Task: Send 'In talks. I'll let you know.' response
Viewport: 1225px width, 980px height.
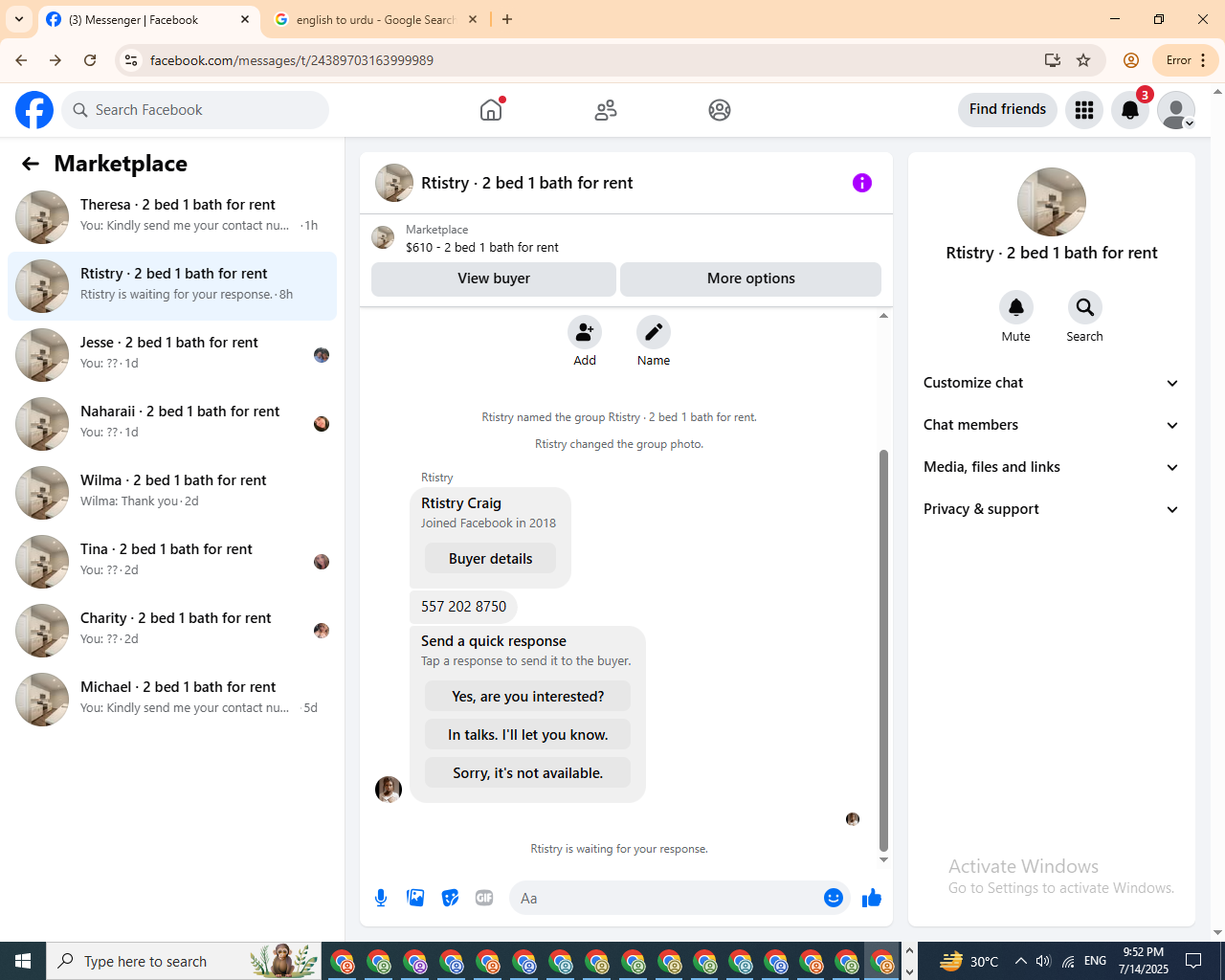Action: click(528, 734)
